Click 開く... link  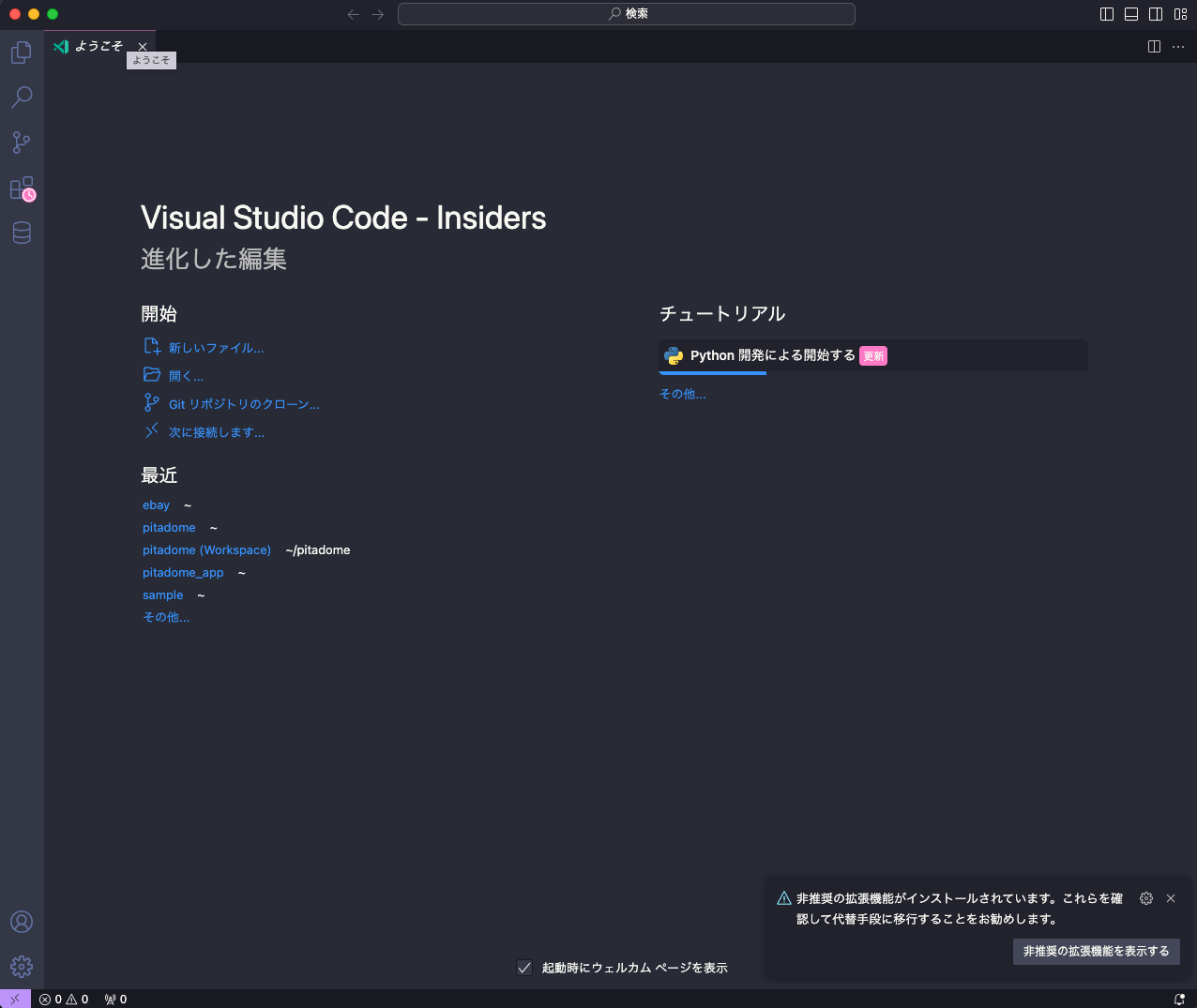coord(186,376)
